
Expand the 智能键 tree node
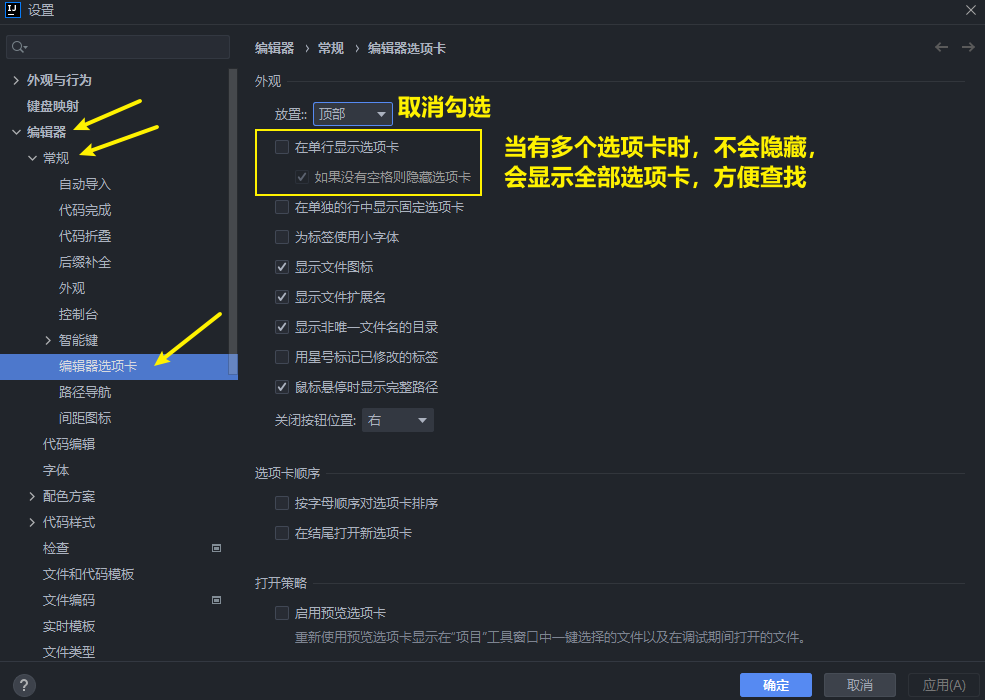click(x=47, y=340)
